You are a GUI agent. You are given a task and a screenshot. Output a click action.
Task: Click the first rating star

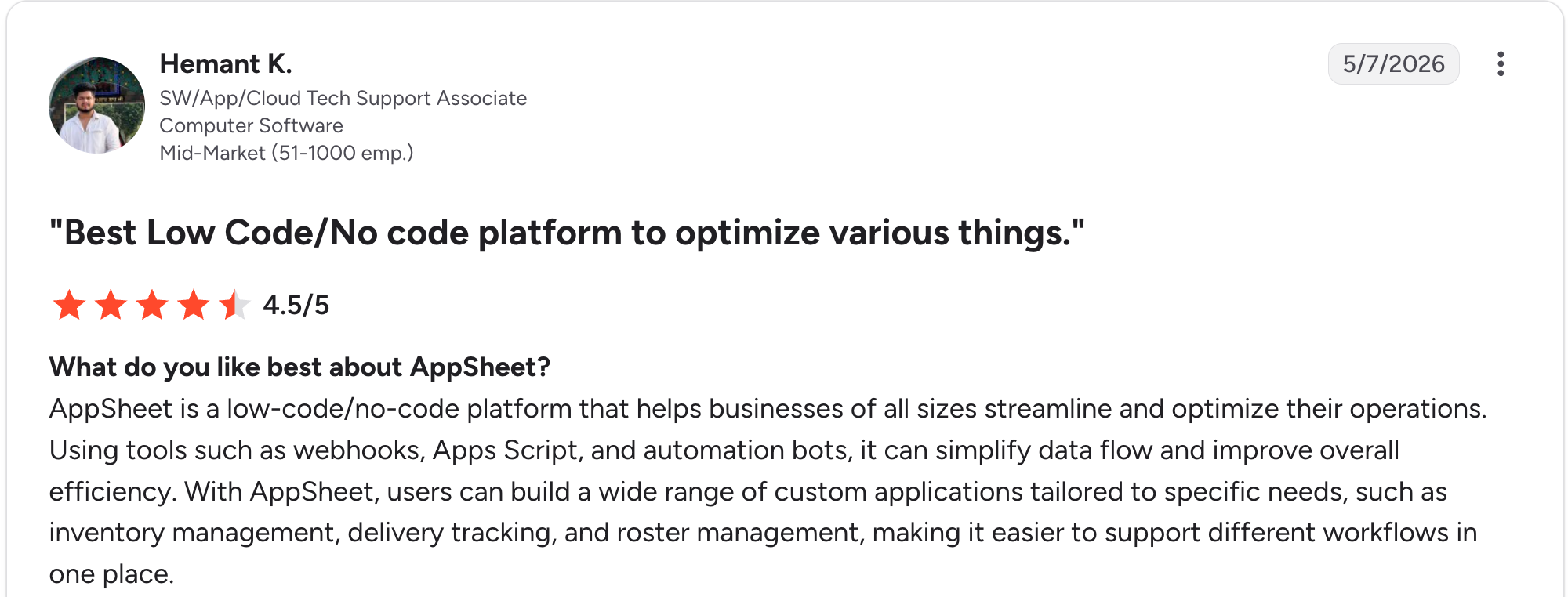[x=69, y=305]
